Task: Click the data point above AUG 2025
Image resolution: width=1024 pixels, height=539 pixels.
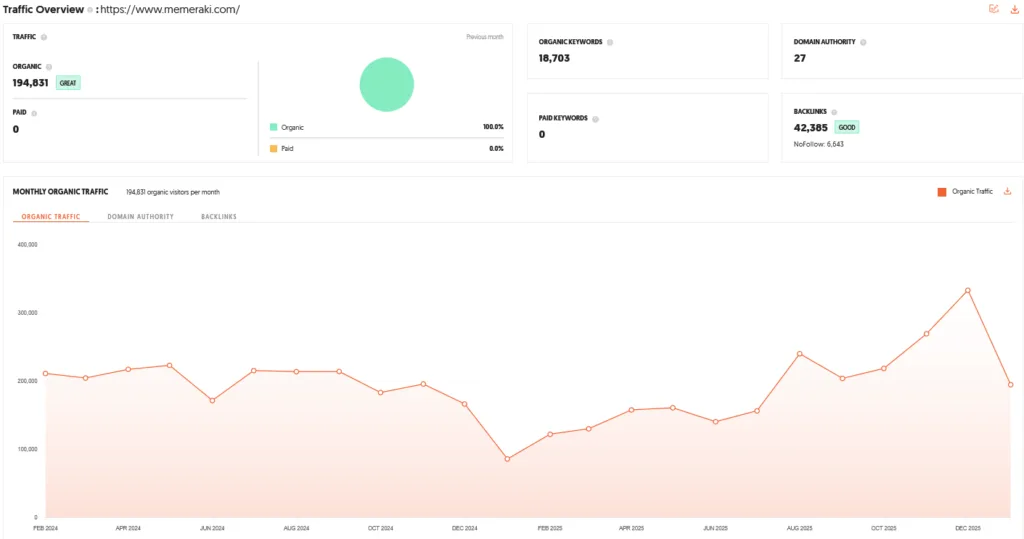Action: (800, 354)
